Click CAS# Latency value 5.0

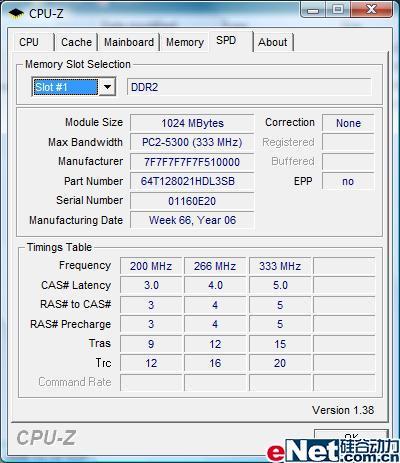click(x=280, y=285)
